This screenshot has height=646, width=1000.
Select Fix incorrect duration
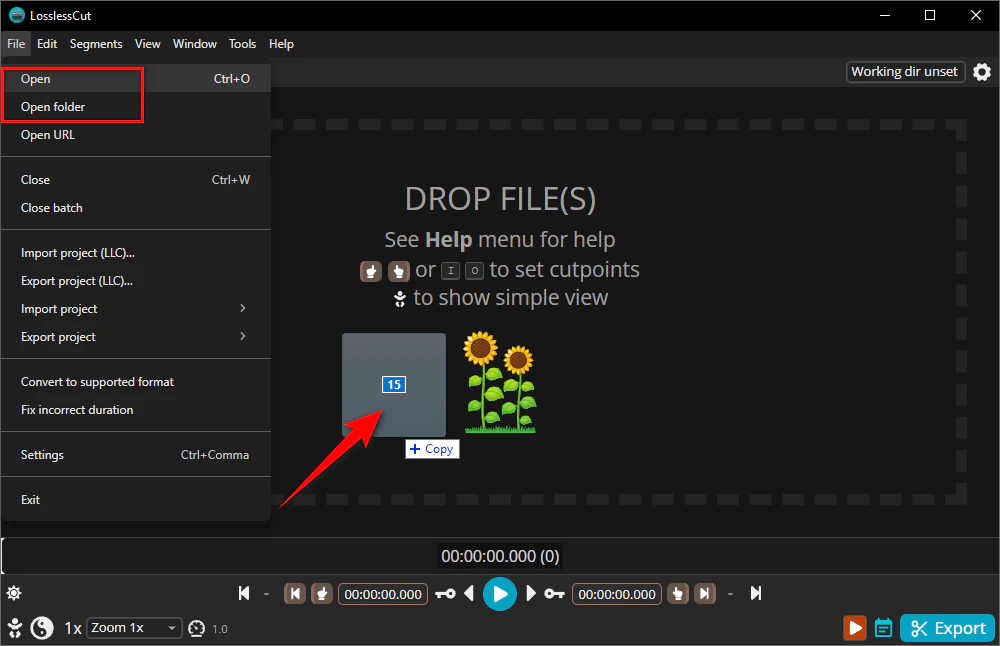click(136, 409)
